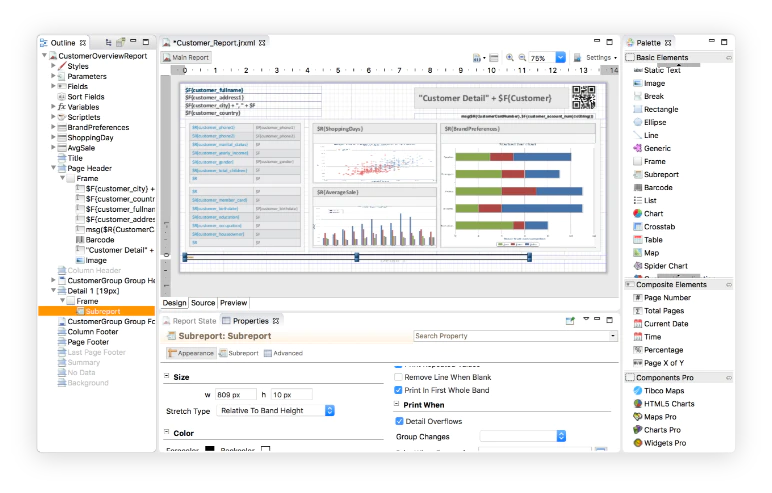Screen dimensions: 772x493
Task: Open the Advanced properties tab
Action: 284,353
